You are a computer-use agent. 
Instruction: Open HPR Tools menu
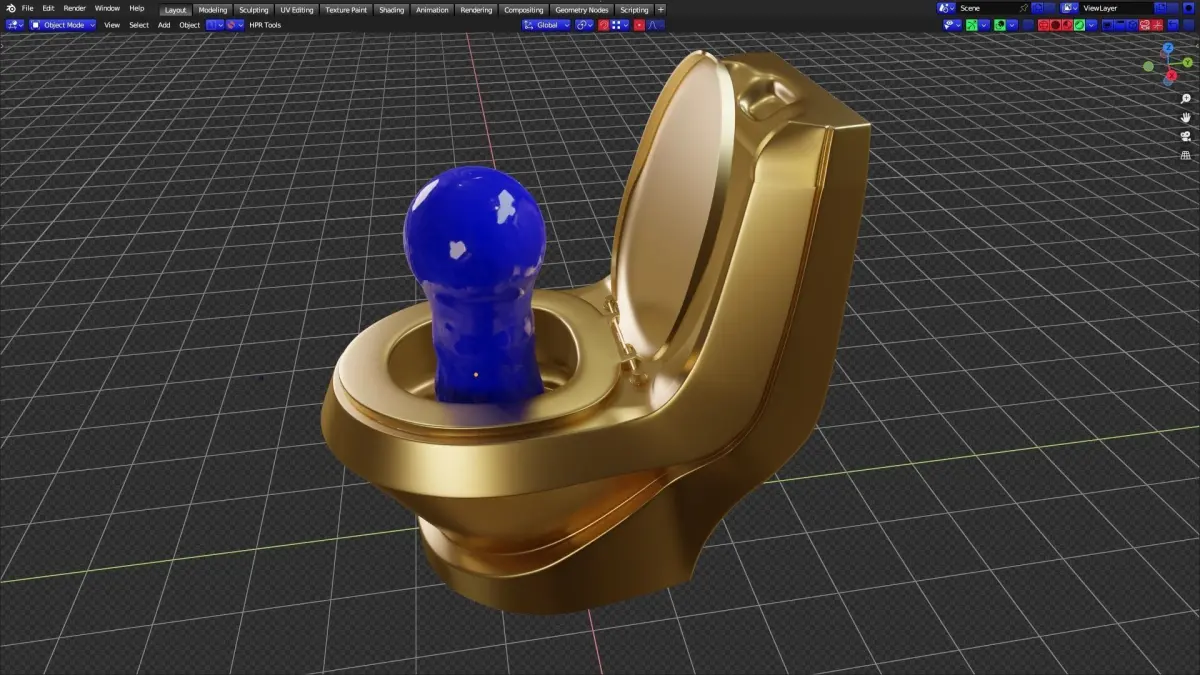point(265,25)
